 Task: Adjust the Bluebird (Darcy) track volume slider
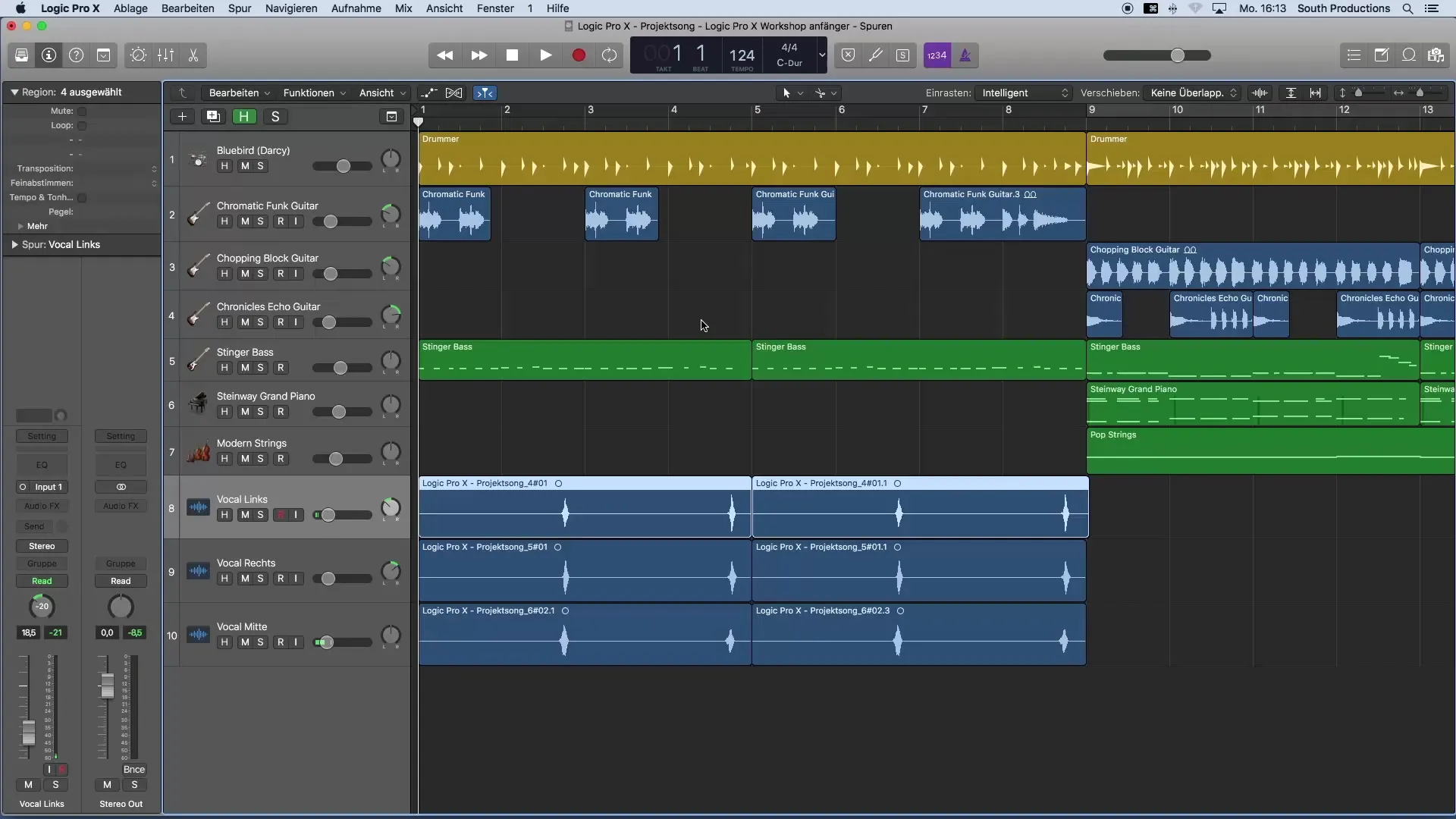[x=343, y=166]
